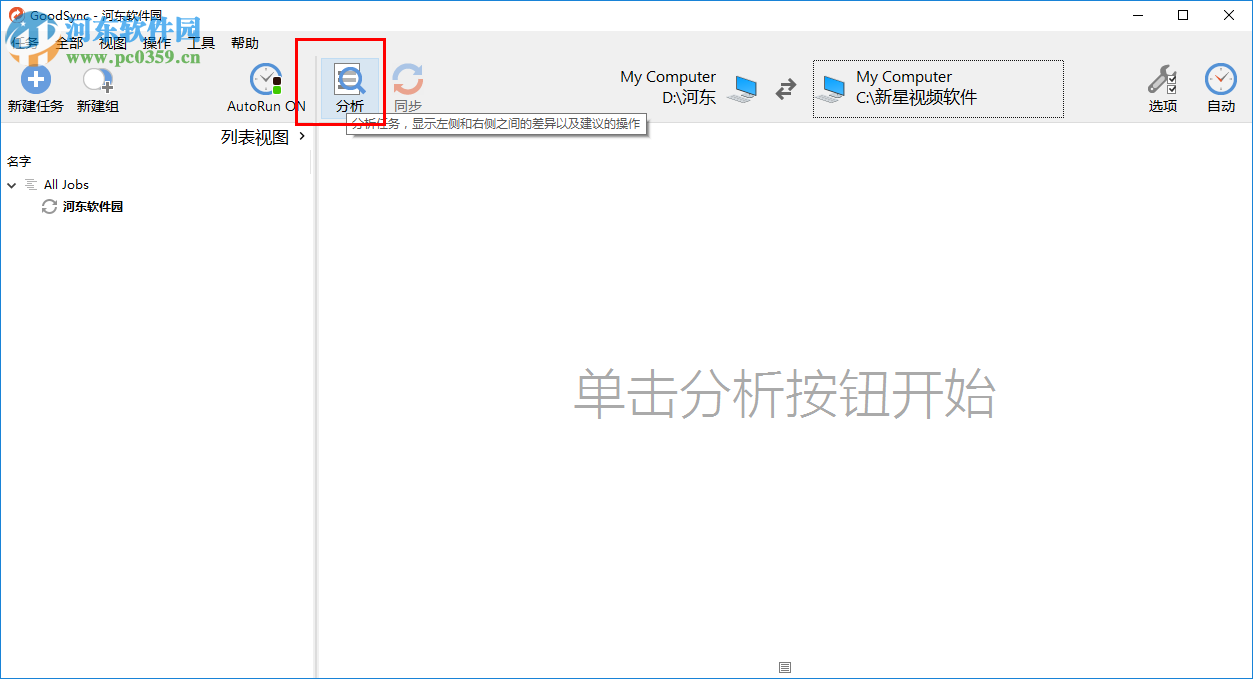
Task: Click the left My Computer device icon
Action: point(742,88)
